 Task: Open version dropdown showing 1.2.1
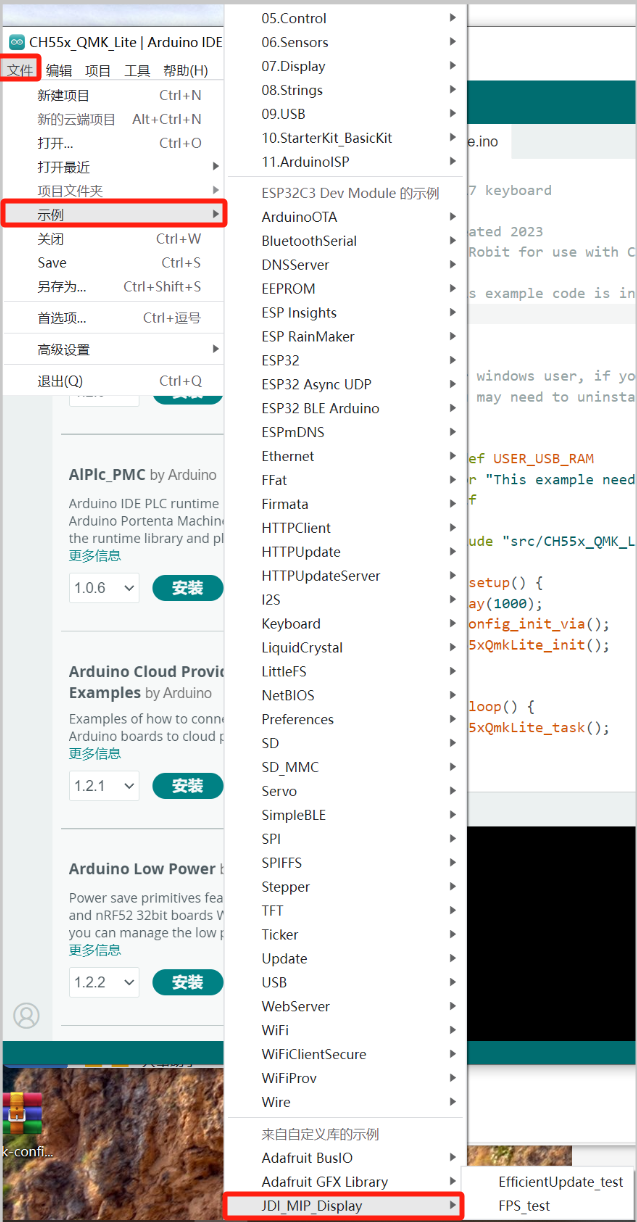104,786
